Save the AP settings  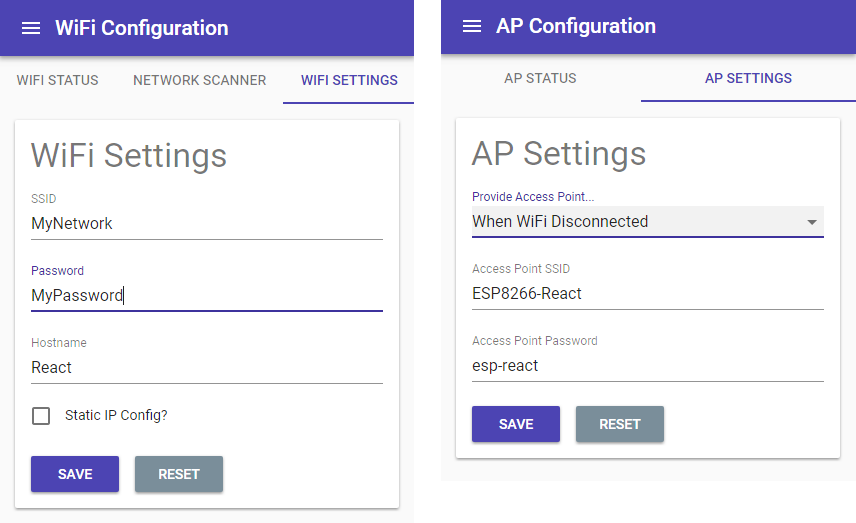pos(516,424)
